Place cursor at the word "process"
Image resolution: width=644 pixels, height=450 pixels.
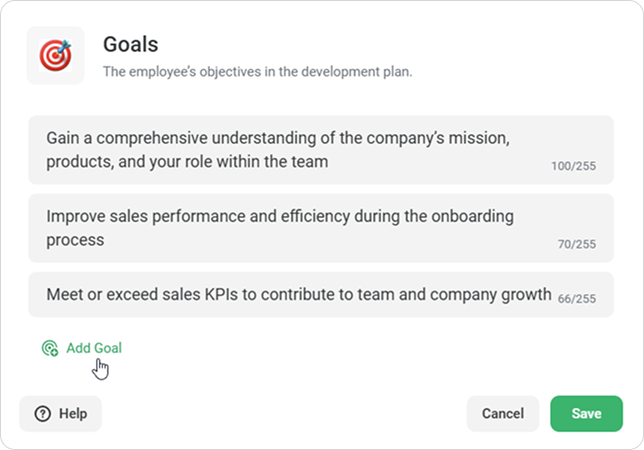click(75, 241)
